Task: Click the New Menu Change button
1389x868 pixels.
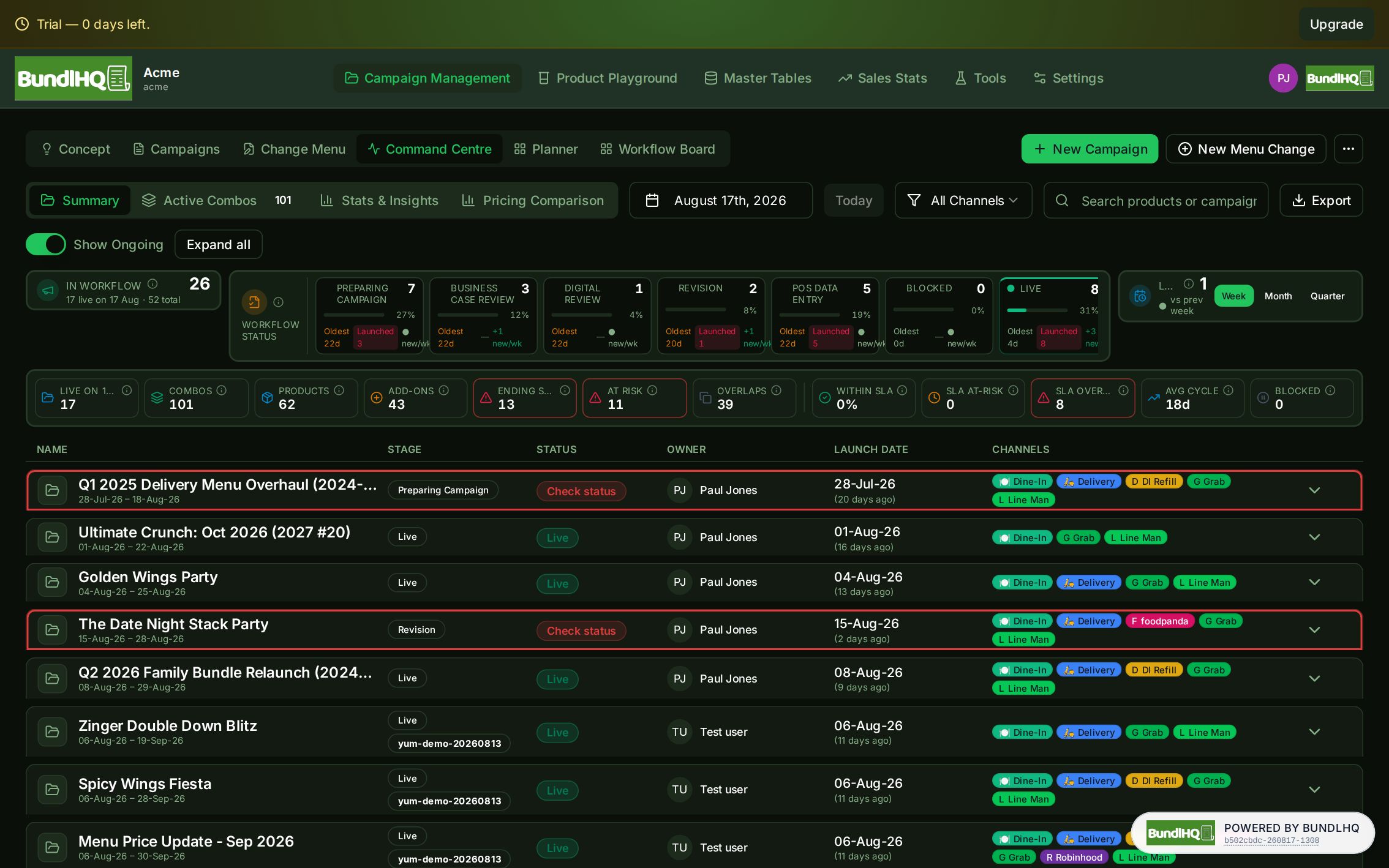Action: 1246,149
